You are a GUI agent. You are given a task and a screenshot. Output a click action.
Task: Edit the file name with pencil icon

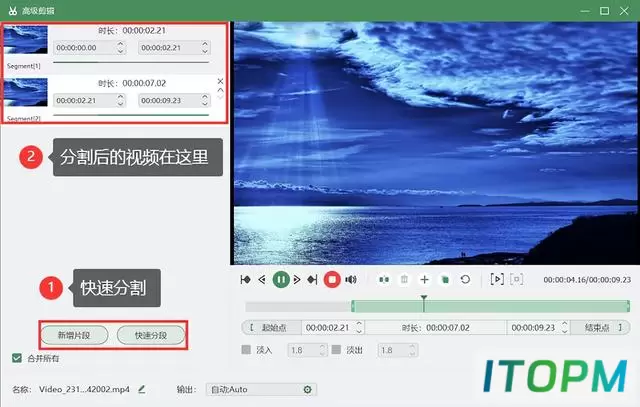tap(142, 389)
